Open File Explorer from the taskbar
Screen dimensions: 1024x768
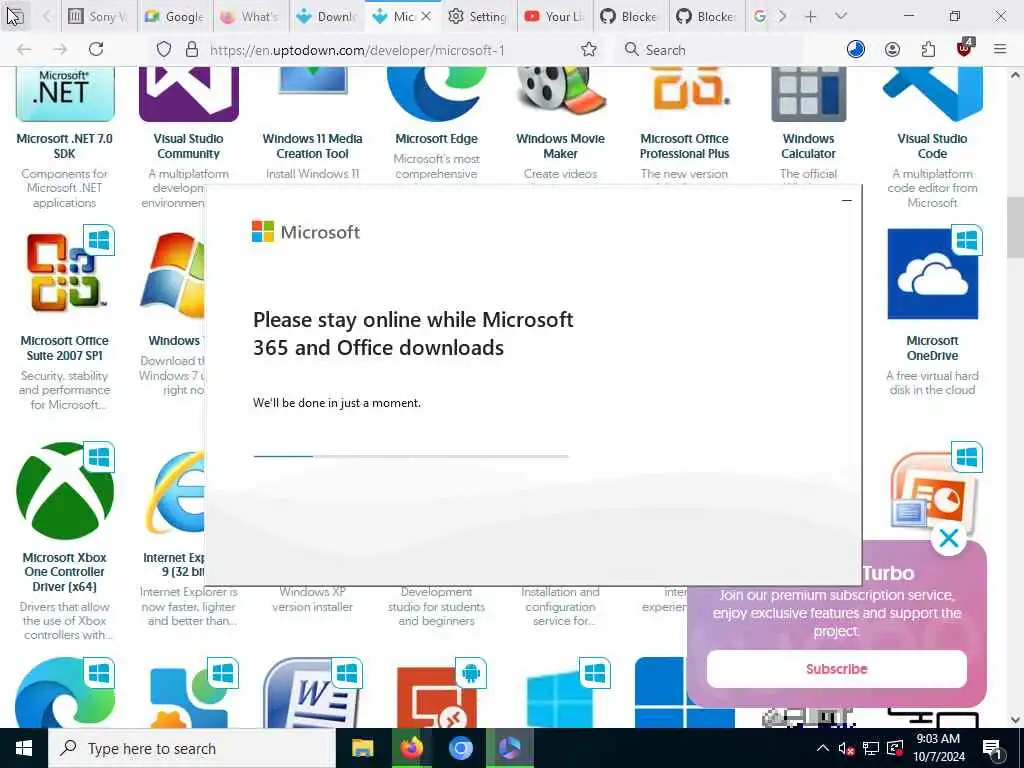[362, 748]
